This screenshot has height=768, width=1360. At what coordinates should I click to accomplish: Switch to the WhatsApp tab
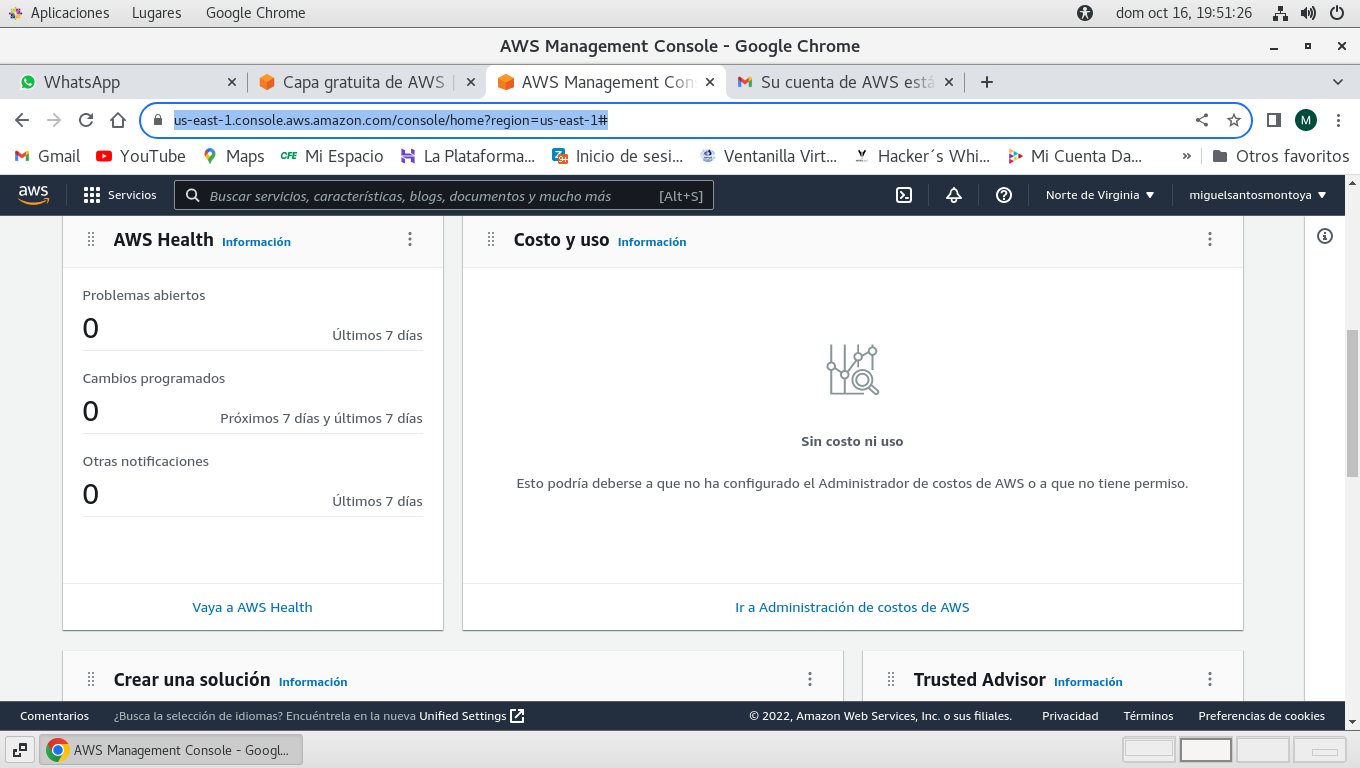click(x=120, y=82)
